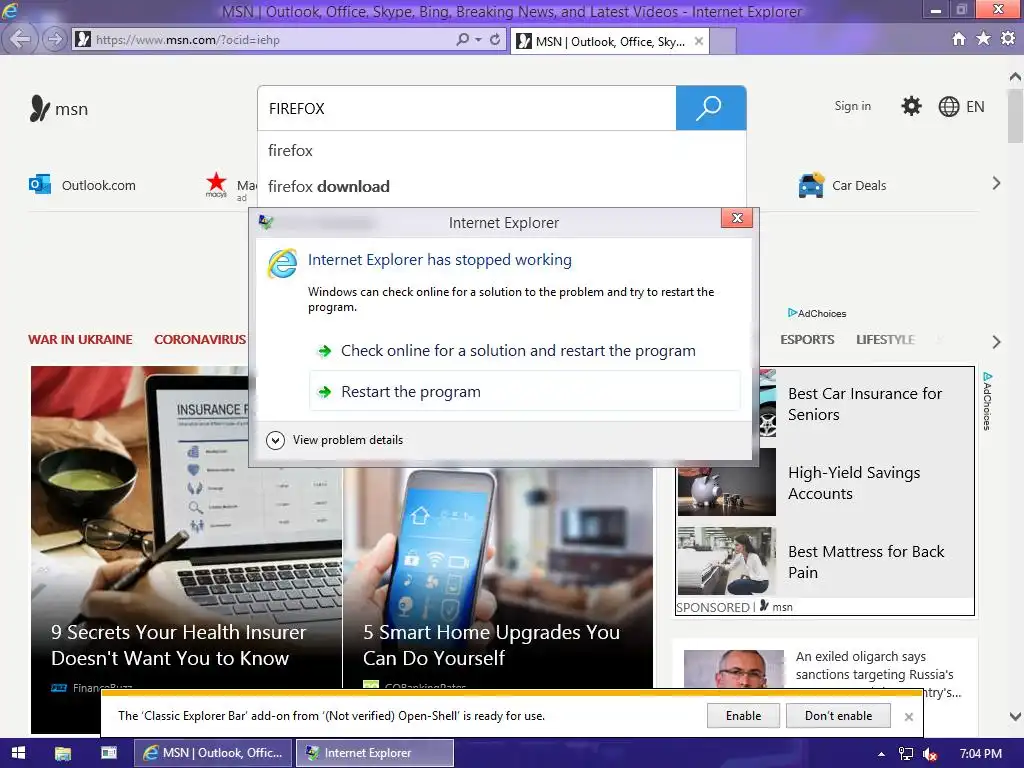Click the page scrollbar up arrow

1015,77
